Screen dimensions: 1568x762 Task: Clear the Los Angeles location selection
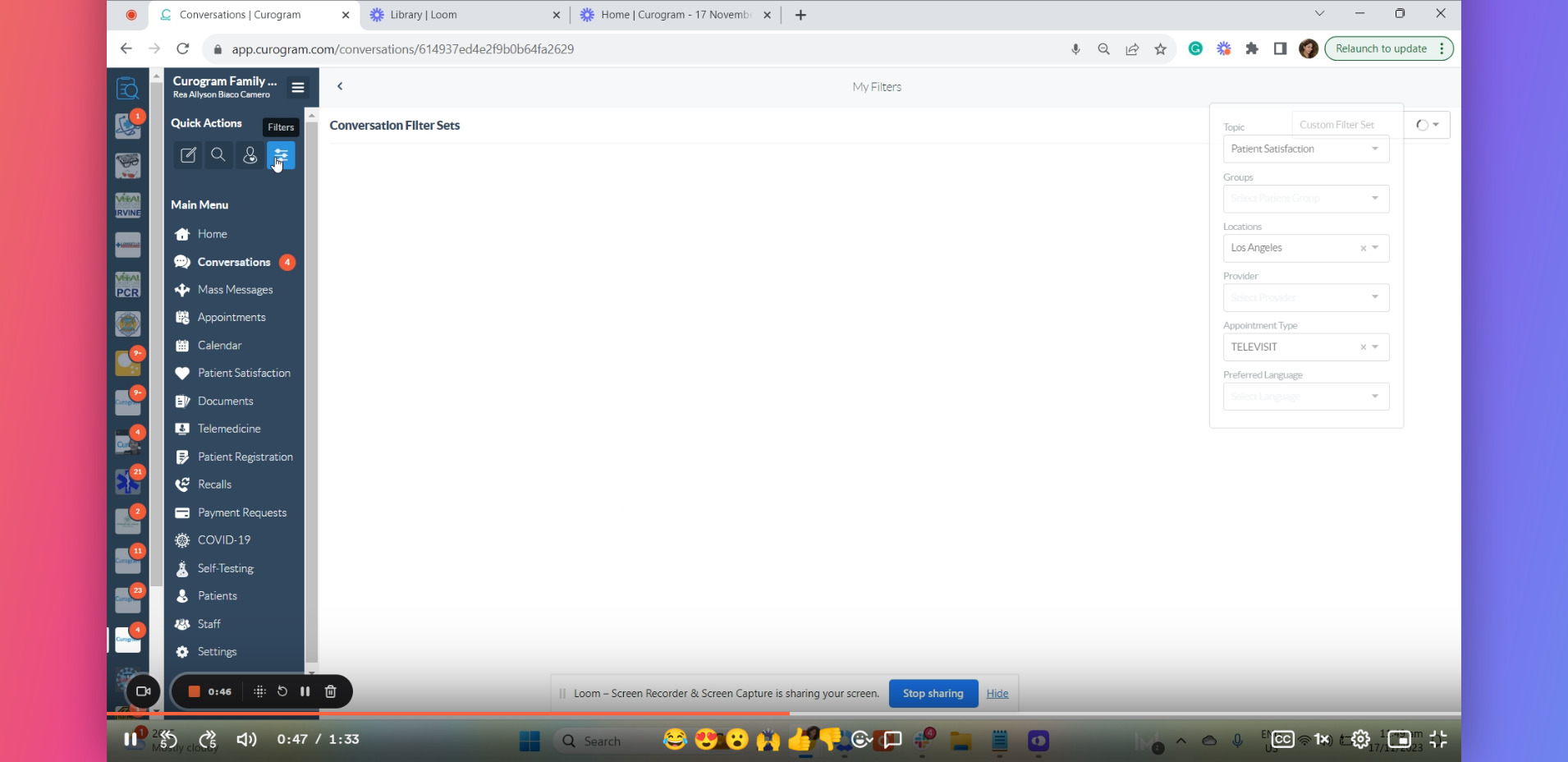point(1363,248)
